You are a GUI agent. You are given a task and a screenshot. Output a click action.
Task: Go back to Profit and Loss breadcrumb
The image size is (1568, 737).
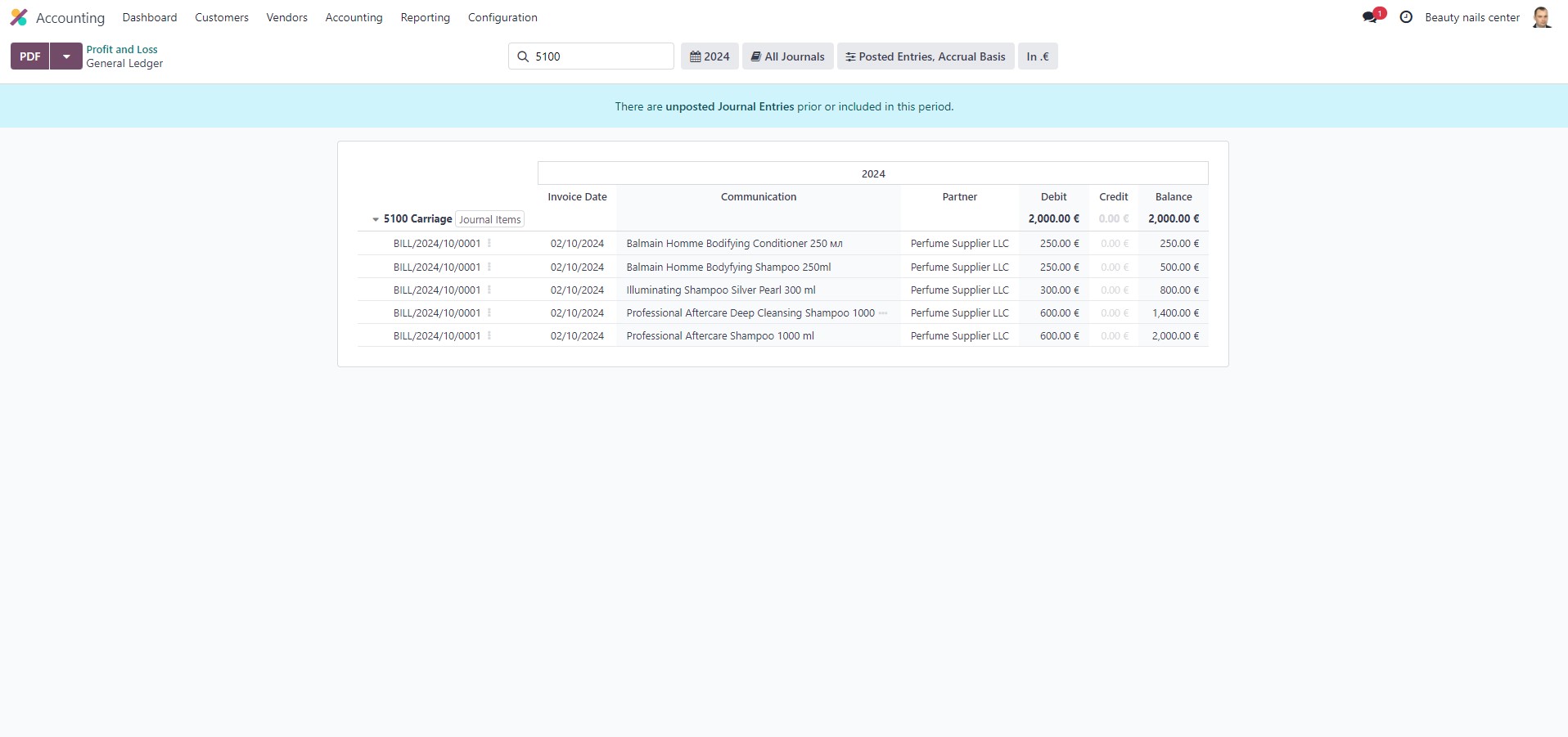coord(122,49)
